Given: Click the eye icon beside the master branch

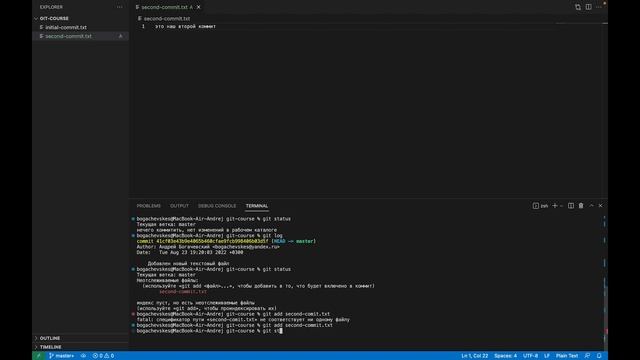Looking at the screenshot, I should click(83, 356).
